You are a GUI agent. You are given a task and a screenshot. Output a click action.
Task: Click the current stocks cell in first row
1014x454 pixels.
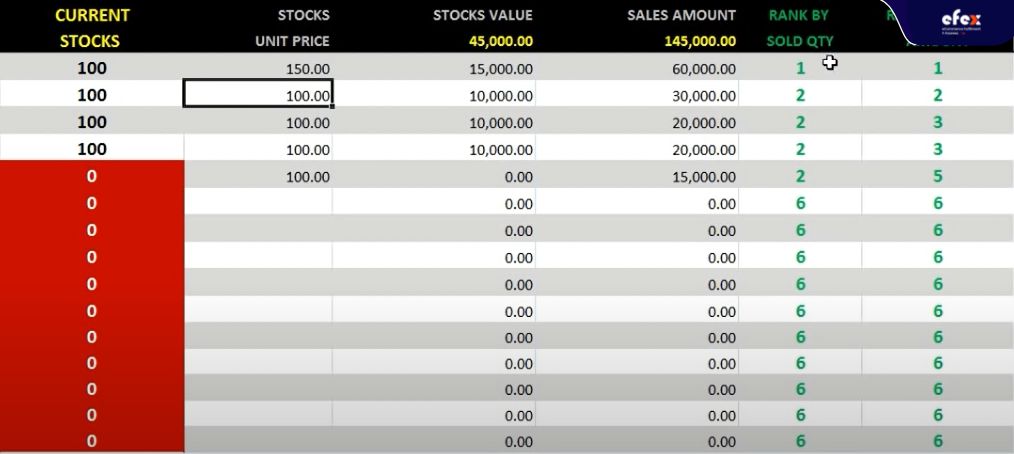click(x=92, y=68)
